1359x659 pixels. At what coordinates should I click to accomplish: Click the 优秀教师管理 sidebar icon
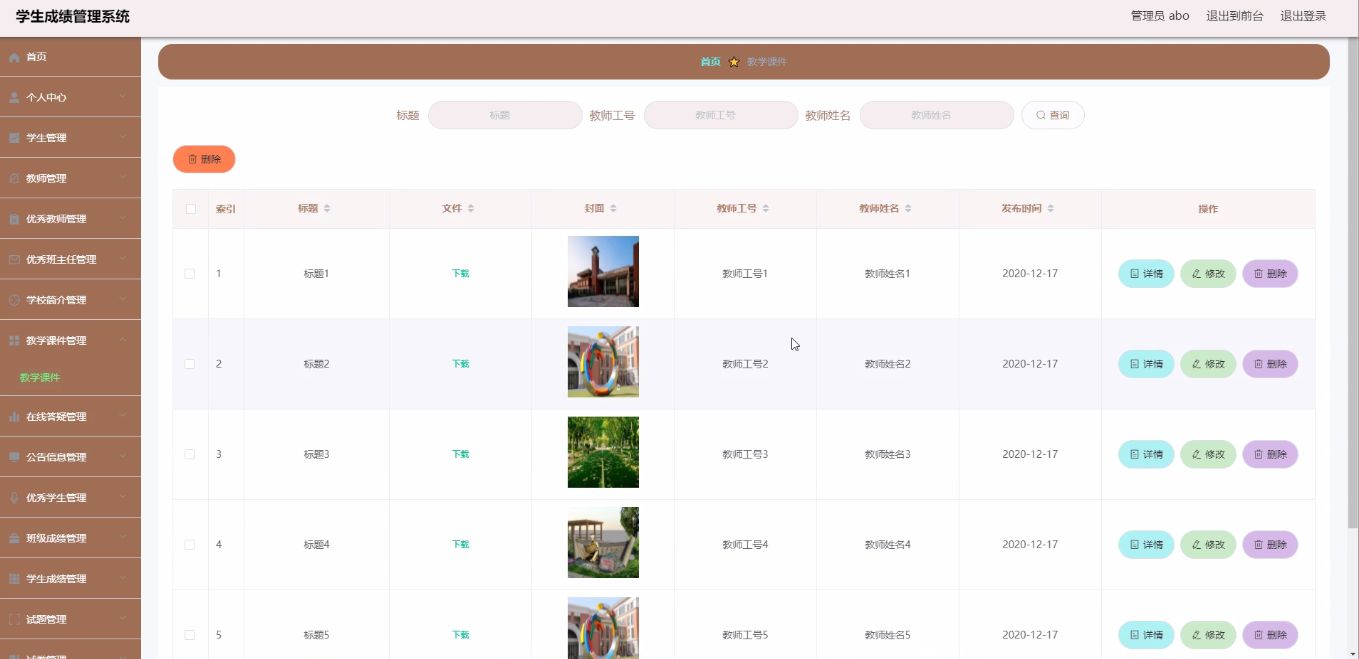[x=14, y=219]
